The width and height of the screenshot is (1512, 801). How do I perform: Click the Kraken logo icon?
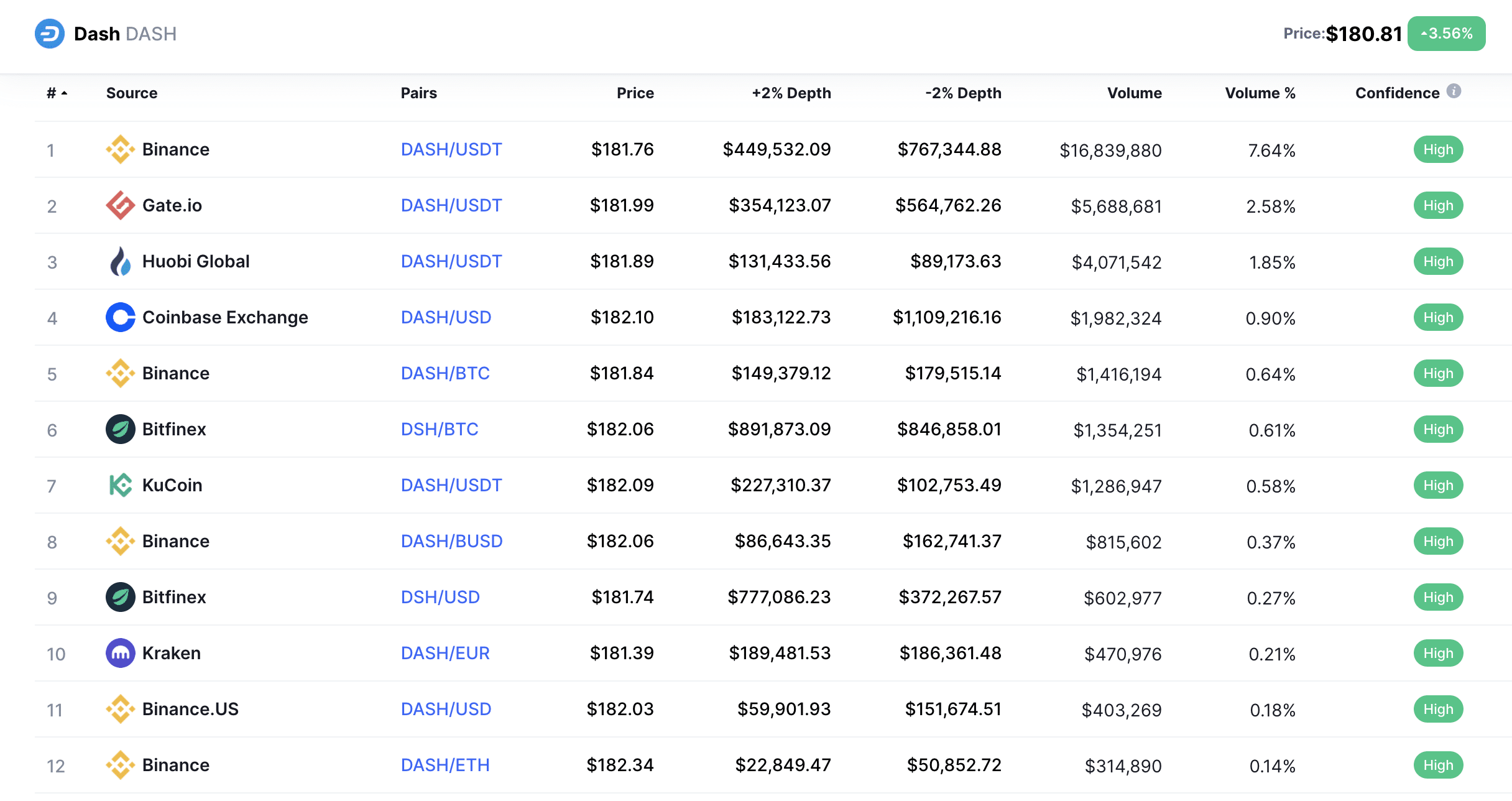point(121,653)
